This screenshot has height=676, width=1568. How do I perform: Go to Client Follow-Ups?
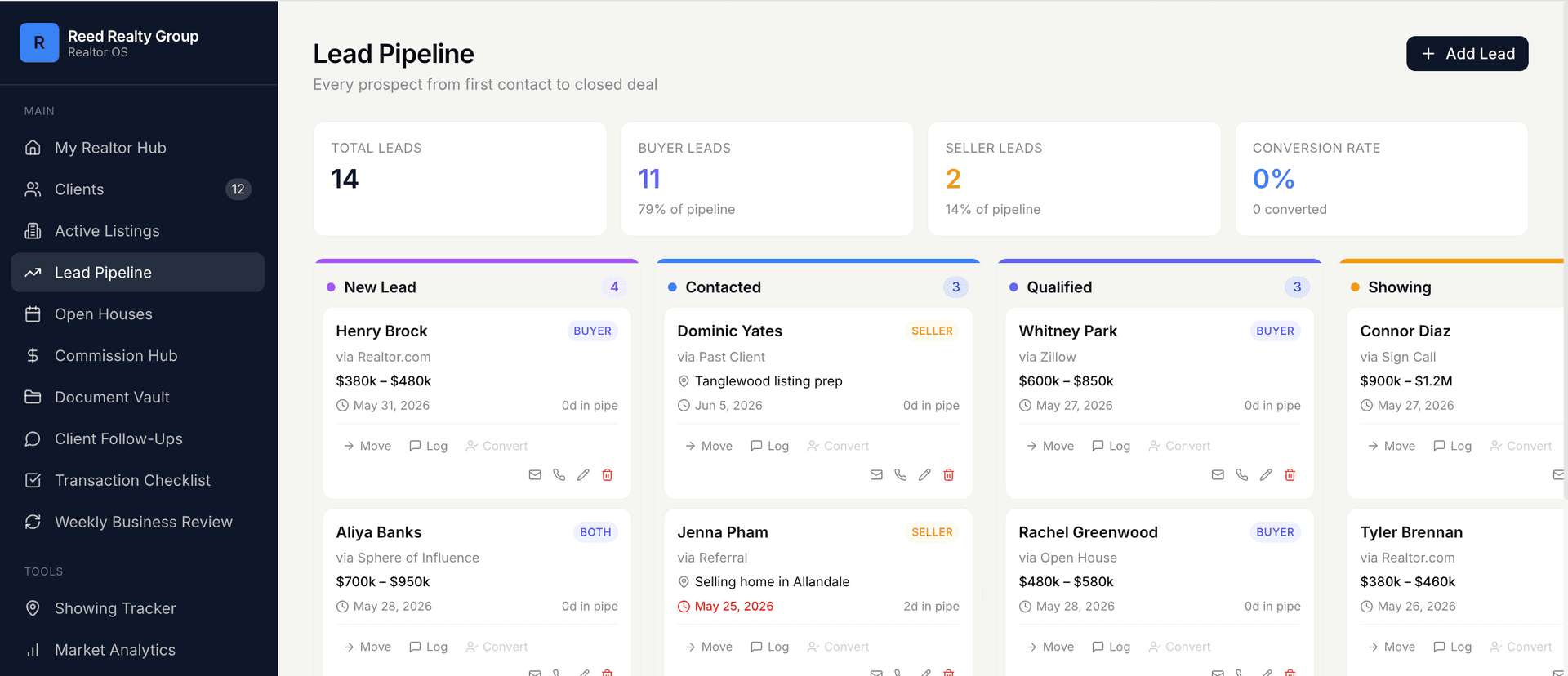137,439
